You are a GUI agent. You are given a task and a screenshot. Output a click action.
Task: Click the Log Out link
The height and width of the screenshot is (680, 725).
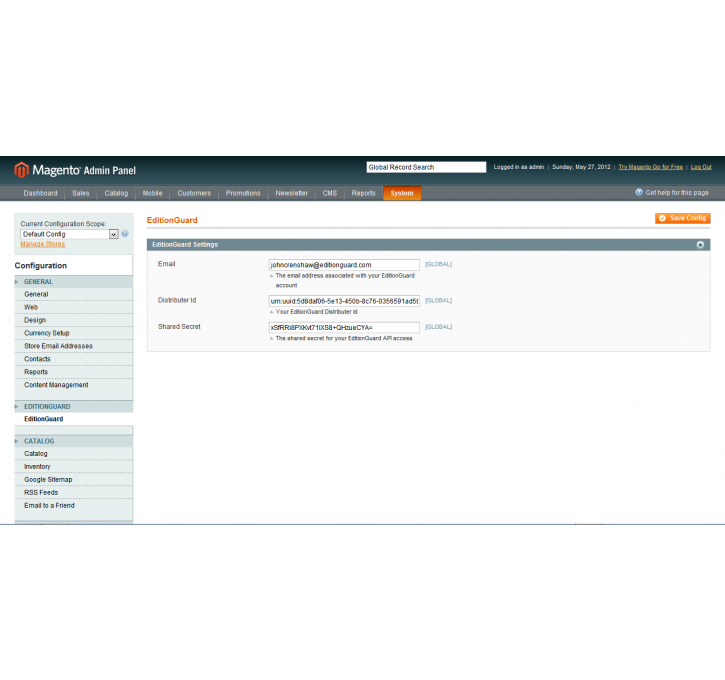pos(701,167)
